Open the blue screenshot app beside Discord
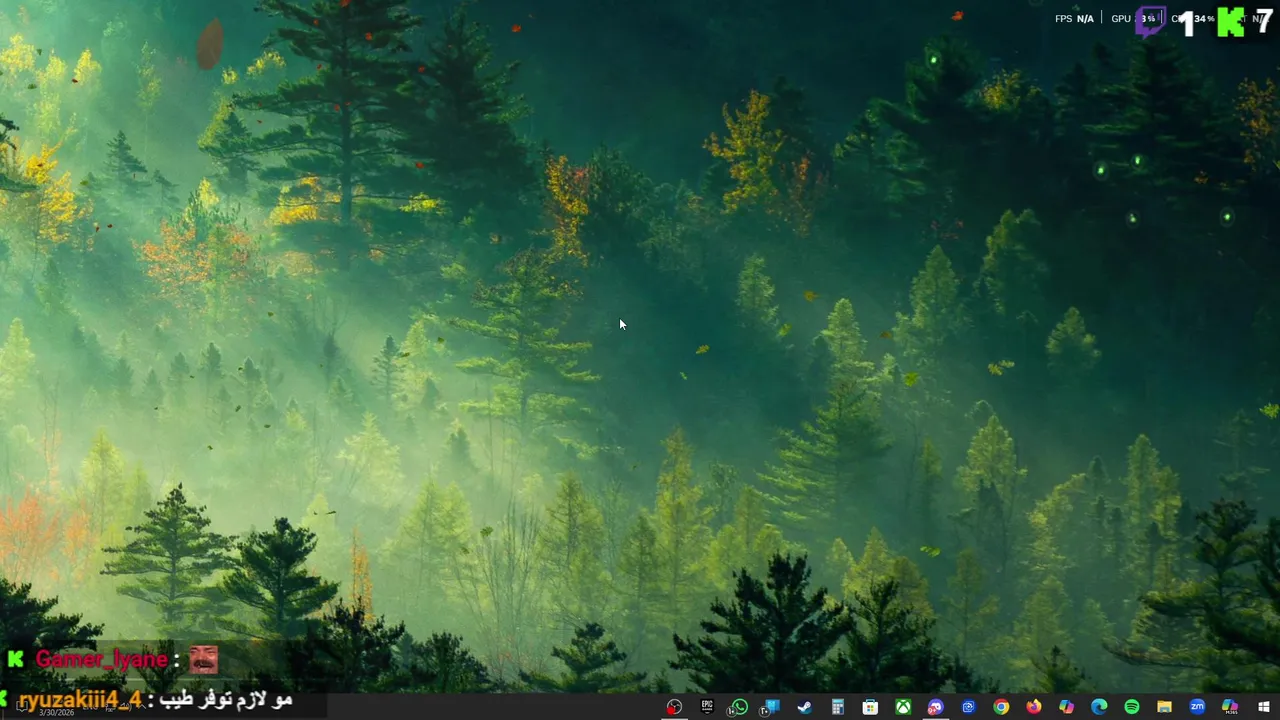This screenshot has height=720, width=1280. (x=968, y=707)
